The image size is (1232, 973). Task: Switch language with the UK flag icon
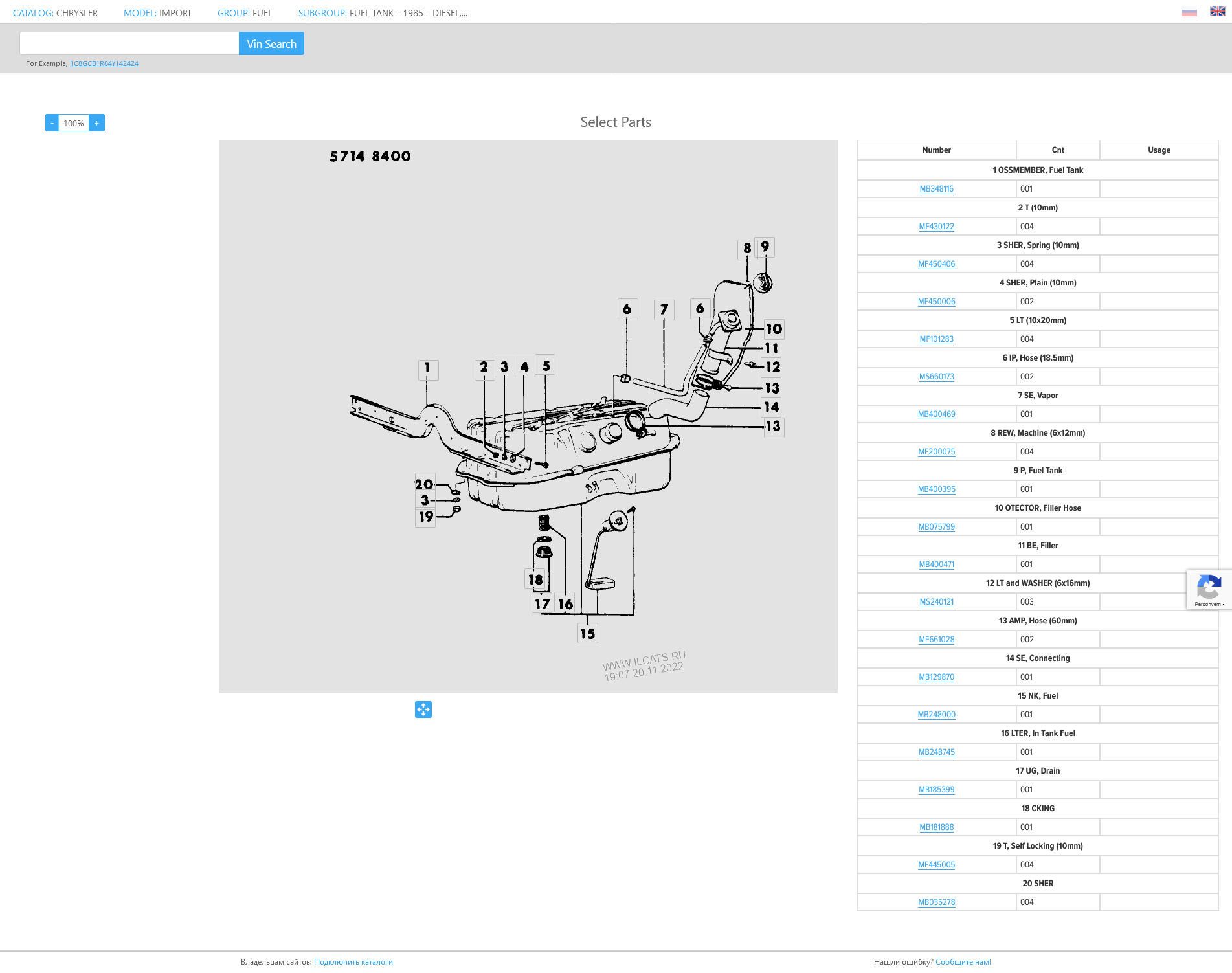1217,12
